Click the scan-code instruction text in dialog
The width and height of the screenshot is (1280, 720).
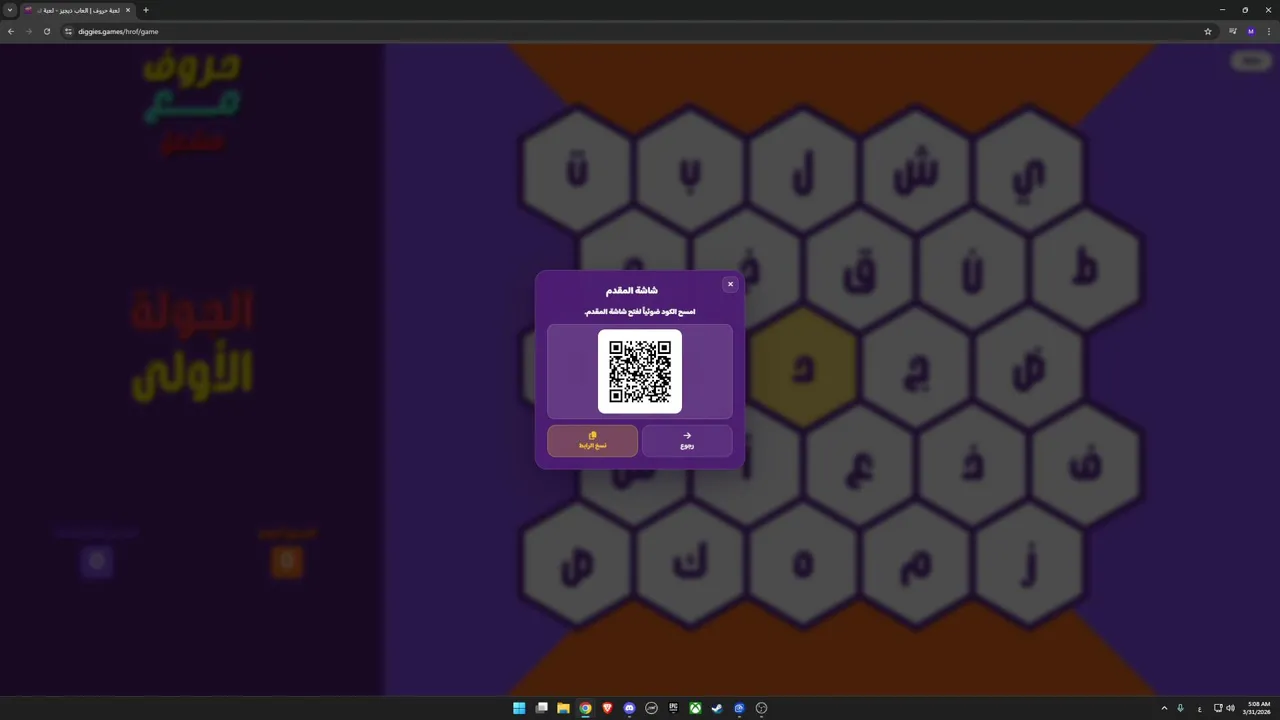pos(640,312)
